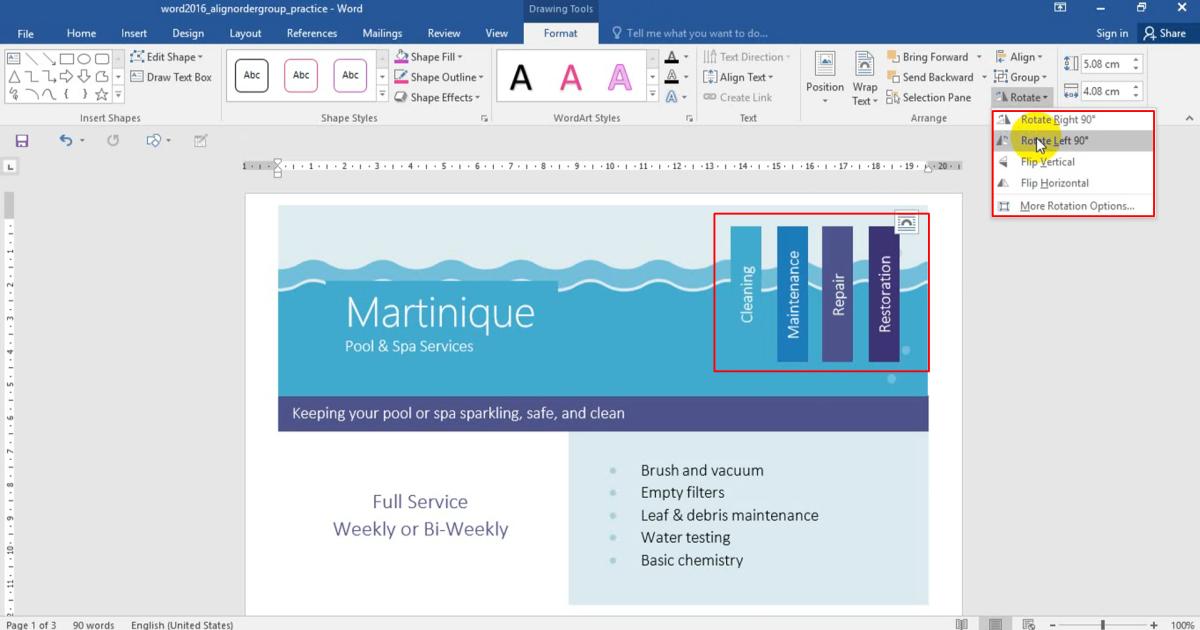Select Rotate Right 90° menu option
This screenshot has width=1200, height=630.
[1057, 120]
